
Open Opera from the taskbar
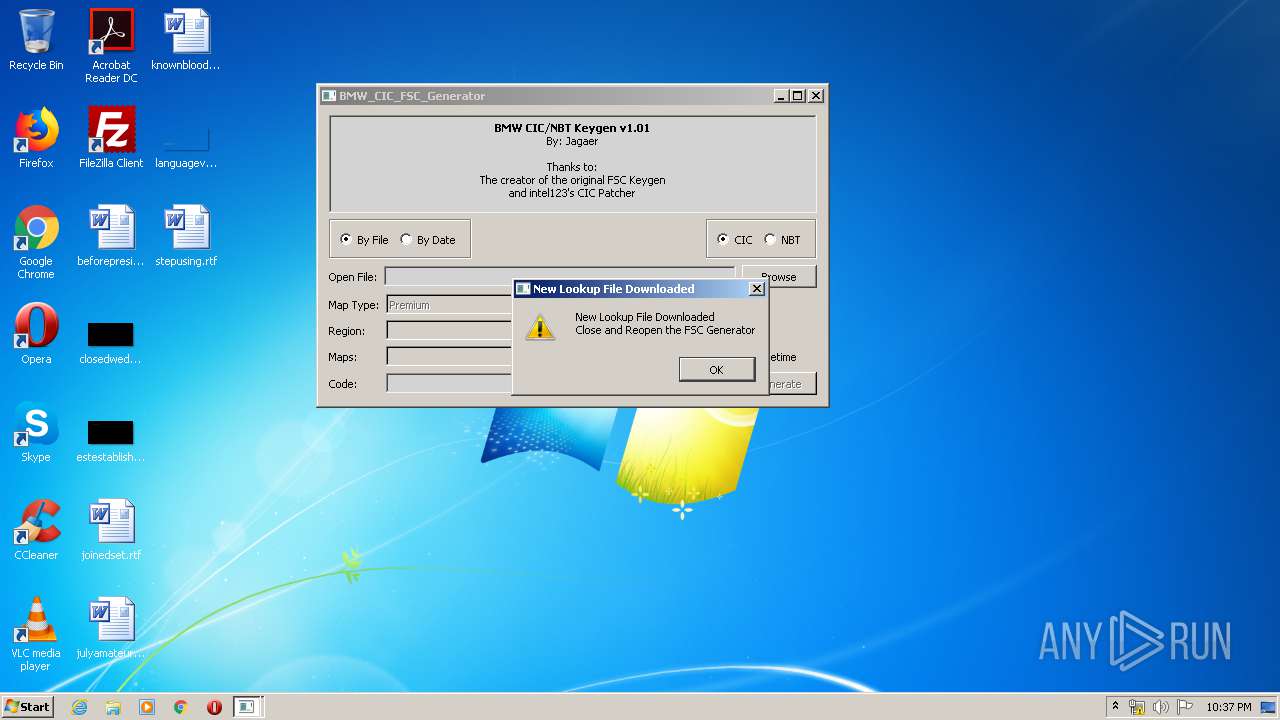214,707
